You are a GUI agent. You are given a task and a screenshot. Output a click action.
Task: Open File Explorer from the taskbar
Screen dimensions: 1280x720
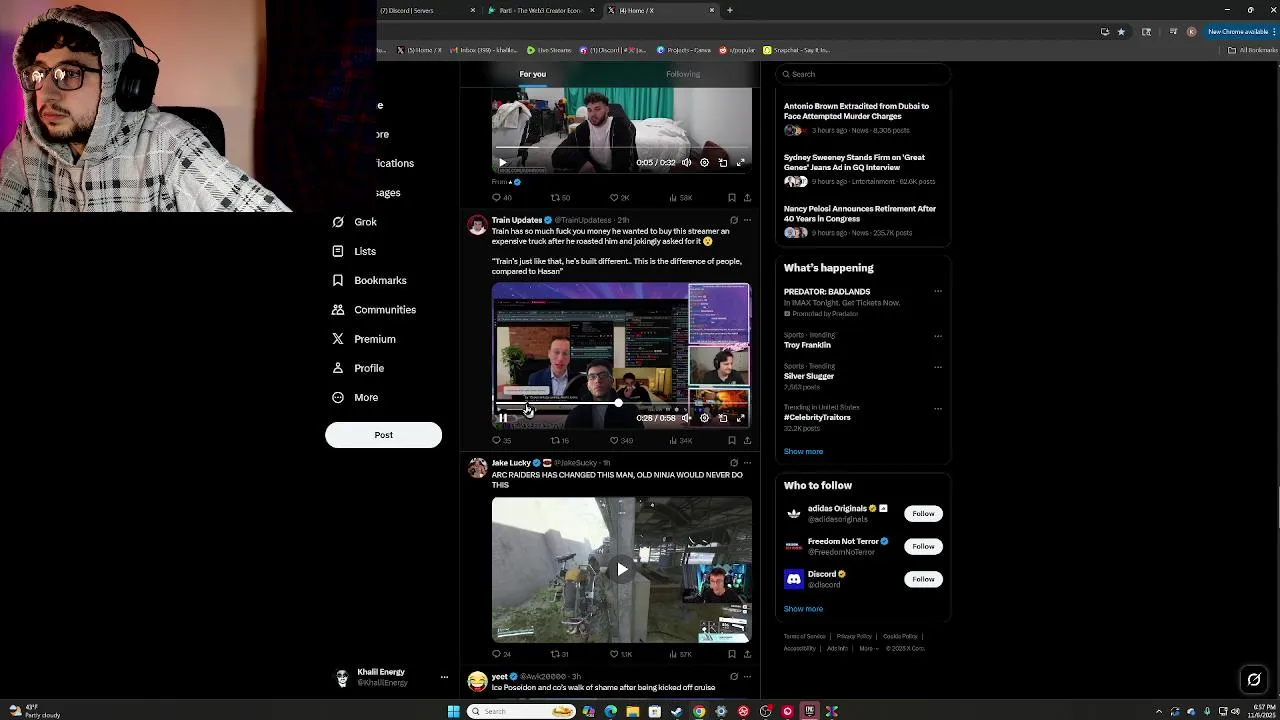(632, 711)
